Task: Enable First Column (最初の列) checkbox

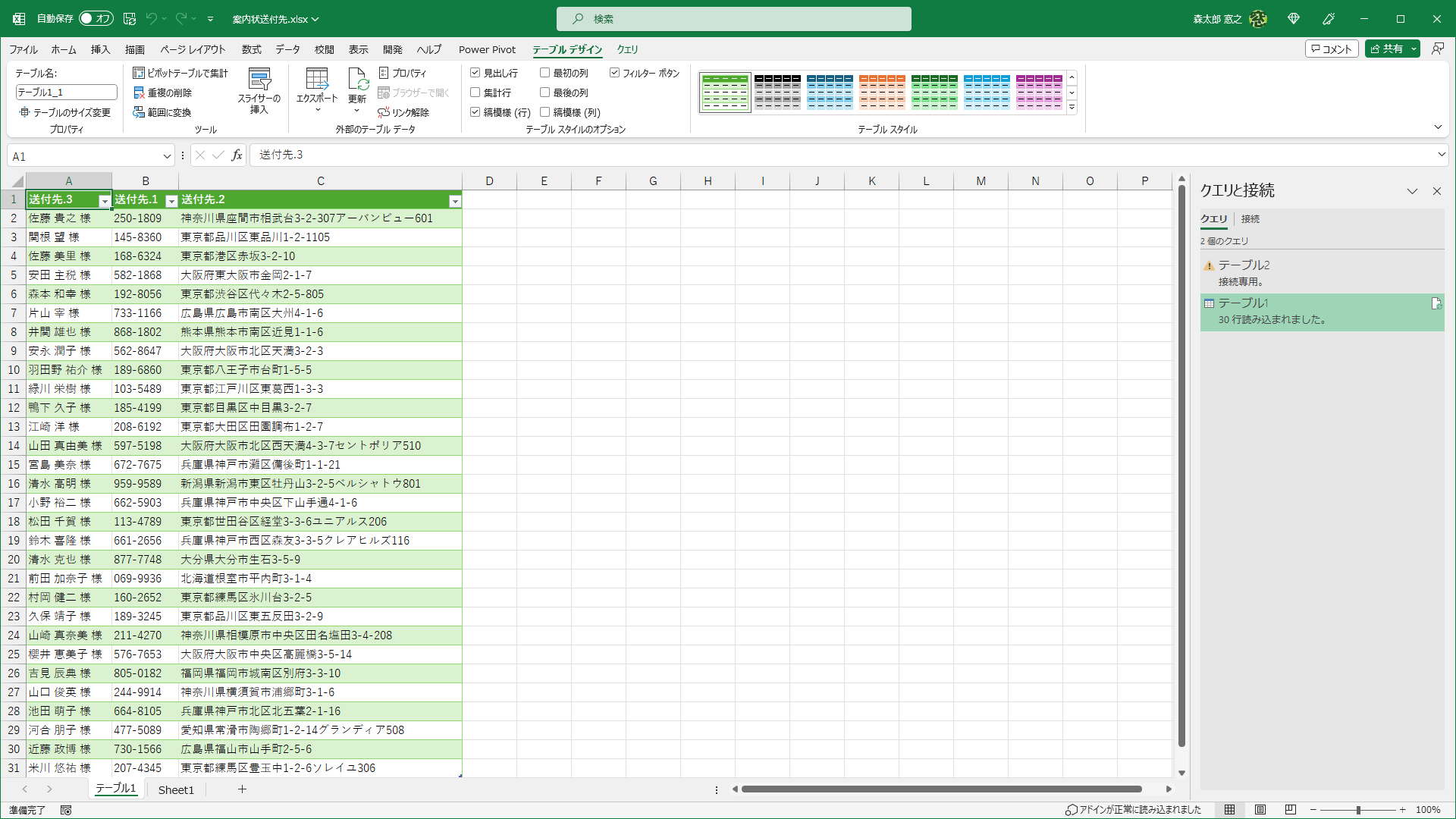Action: (544, 73)
